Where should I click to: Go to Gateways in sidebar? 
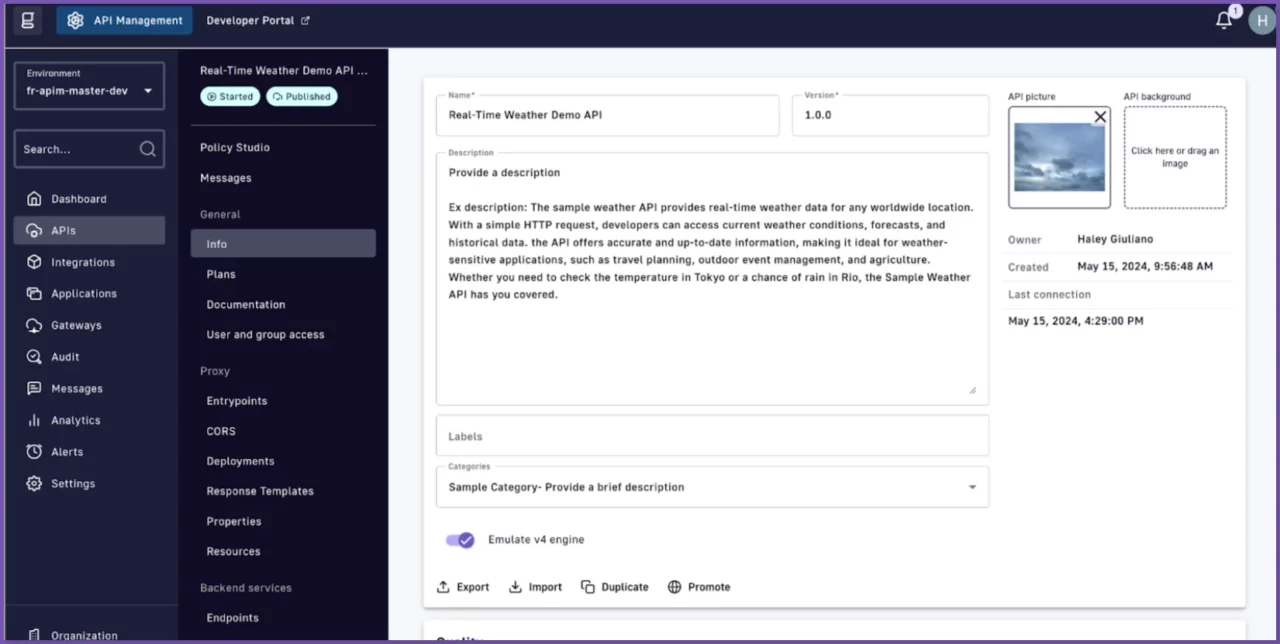tap(76, 325)
